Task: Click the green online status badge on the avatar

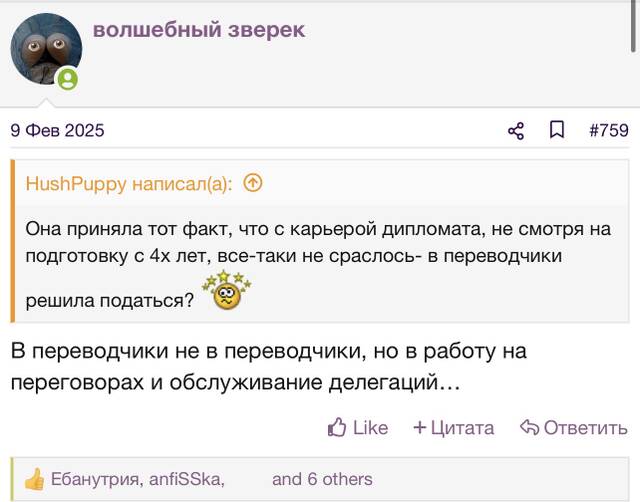Action: click(x=68, y=79)
